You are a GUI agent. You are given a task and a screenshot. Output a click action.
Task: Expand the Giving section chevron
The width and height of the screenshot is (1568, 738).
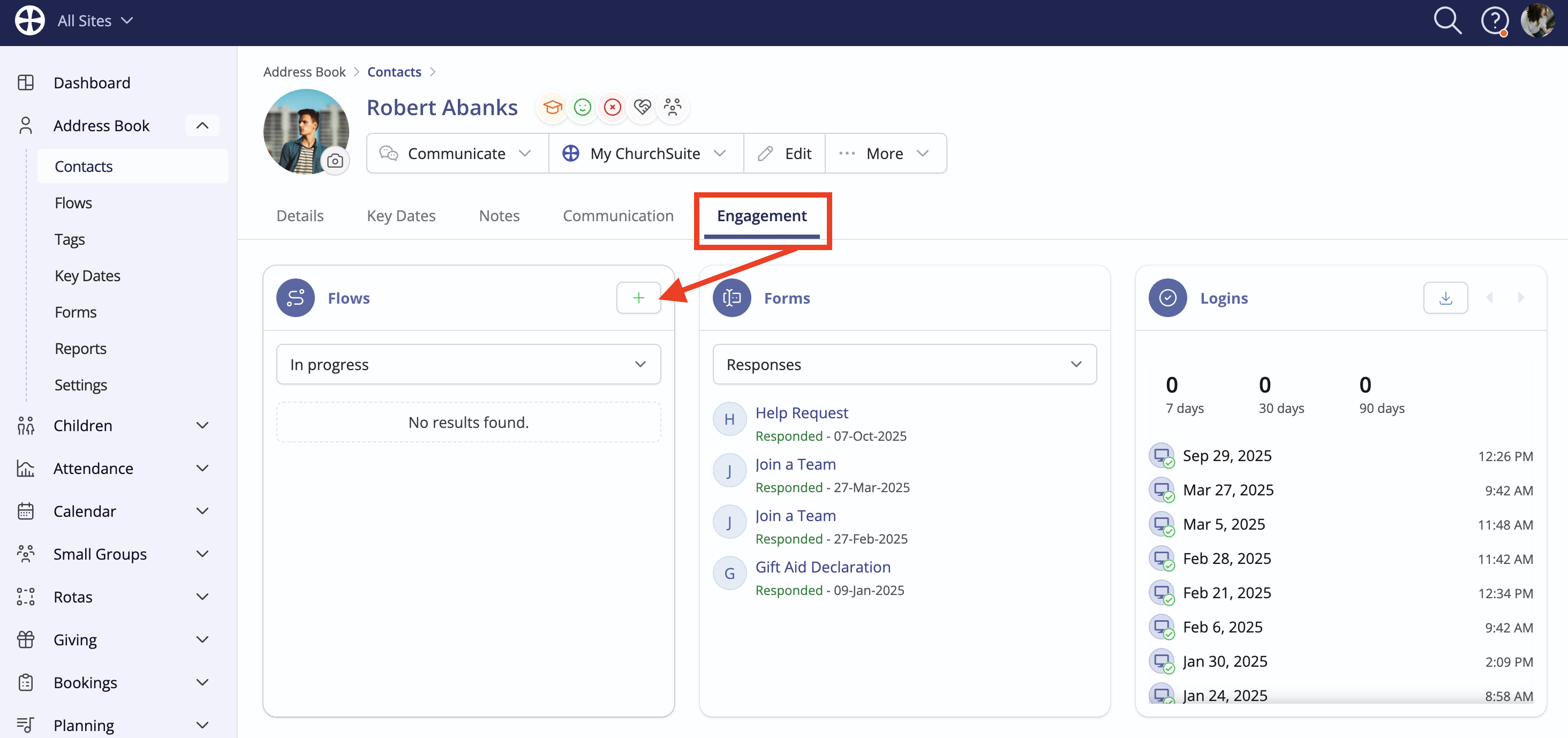point(202,639)
